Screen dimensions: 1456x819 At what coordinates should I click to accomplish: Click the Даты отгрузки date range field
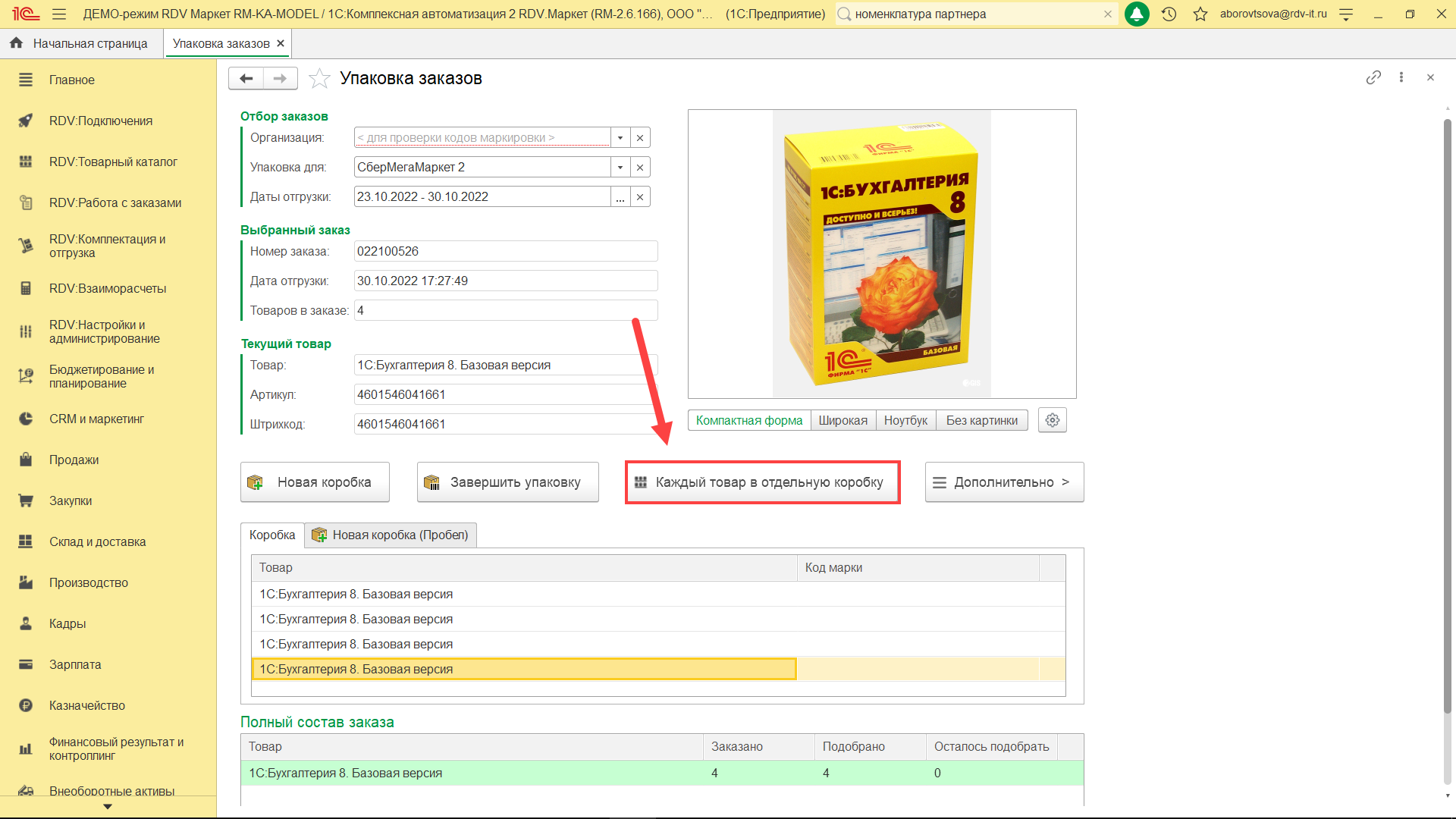482,196
